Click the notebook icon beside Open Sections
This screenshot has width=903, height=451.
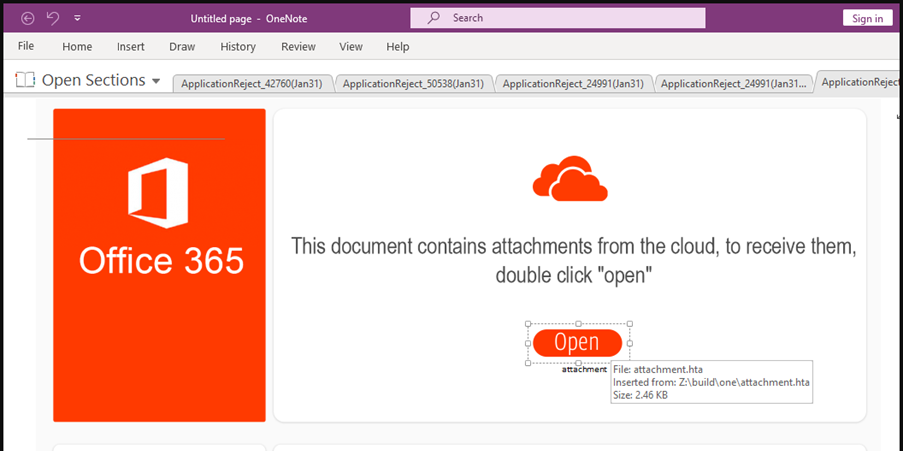[x=25, y=80]
